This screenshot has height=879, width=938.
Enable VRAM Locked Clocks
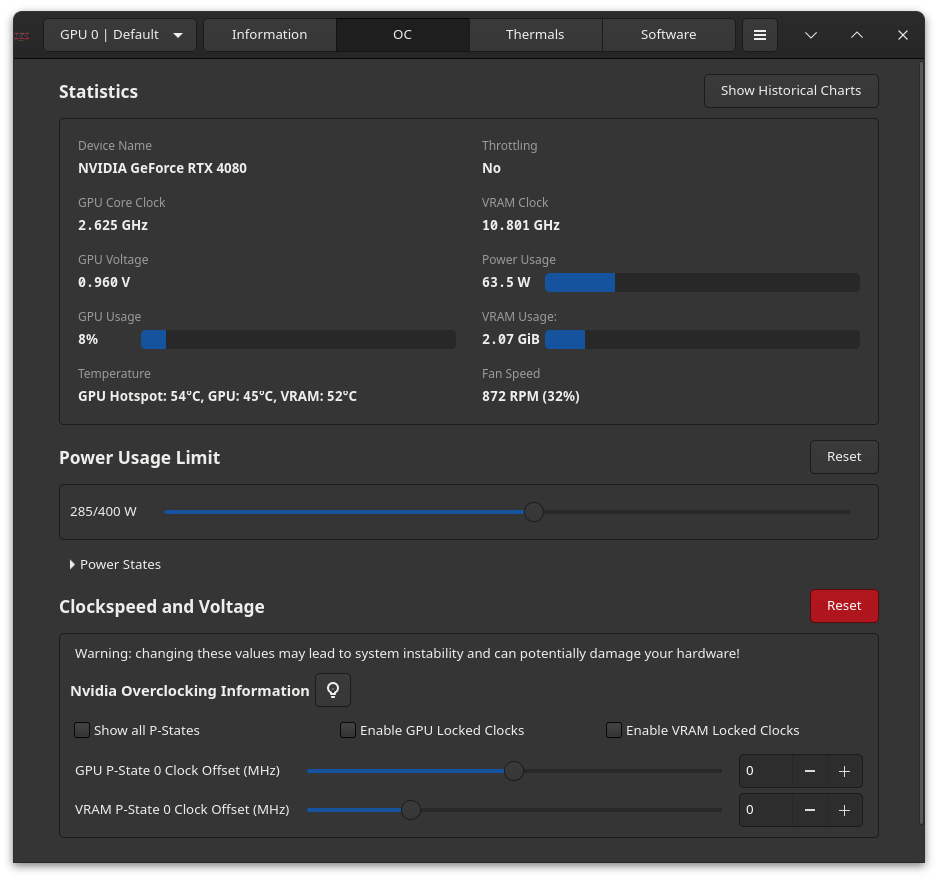pos(613,730)
